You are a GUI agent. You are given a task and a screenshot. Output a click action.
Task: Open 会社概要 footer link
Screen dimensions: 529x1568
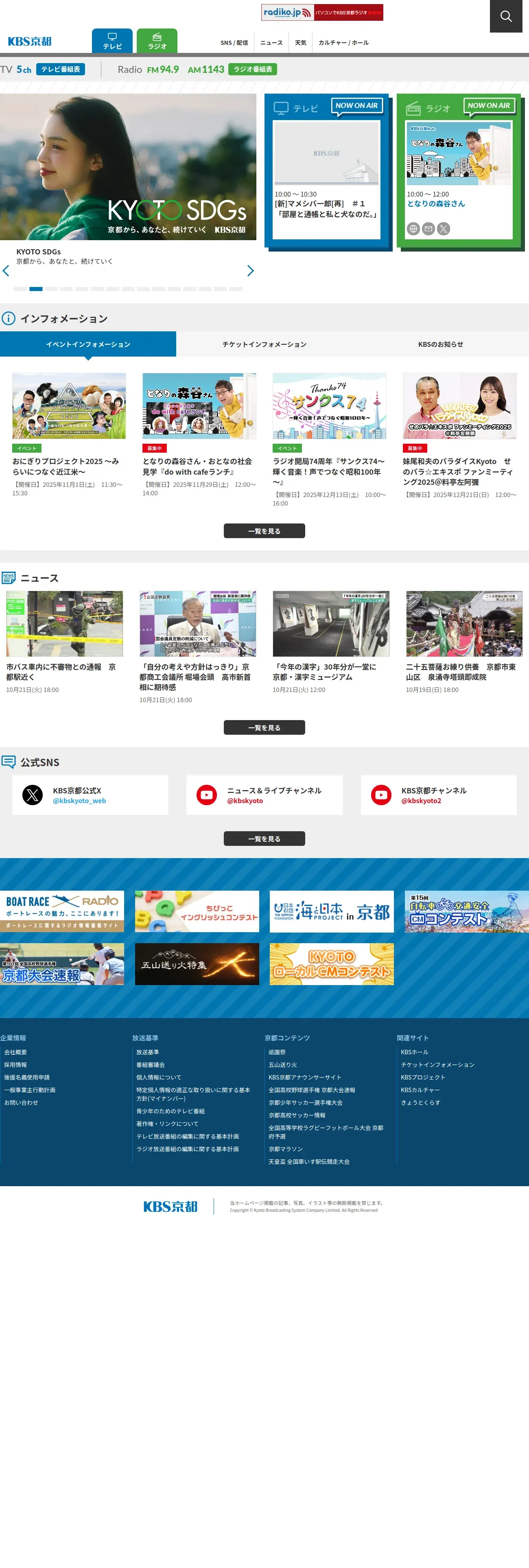click(16, 1052)
